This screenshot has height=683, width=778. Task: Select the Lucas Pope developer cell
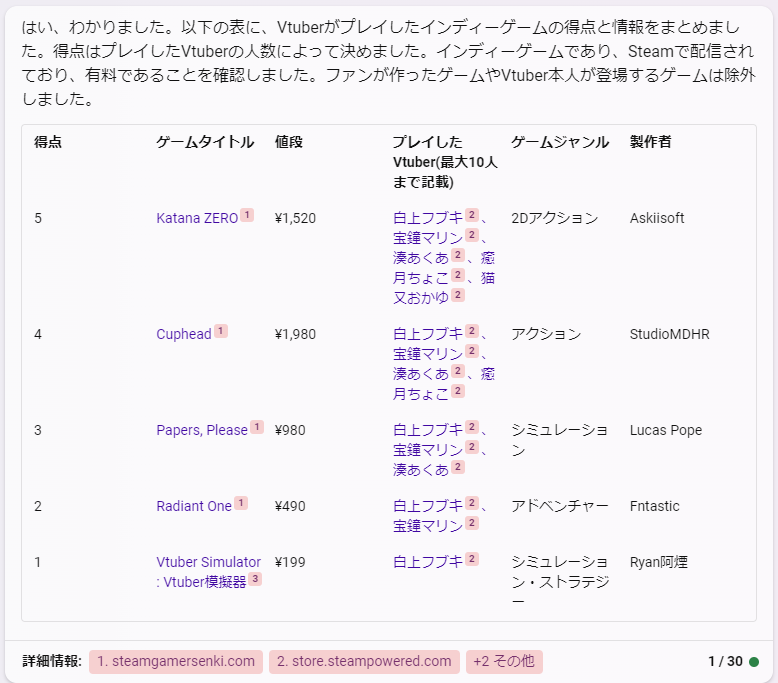666,430
